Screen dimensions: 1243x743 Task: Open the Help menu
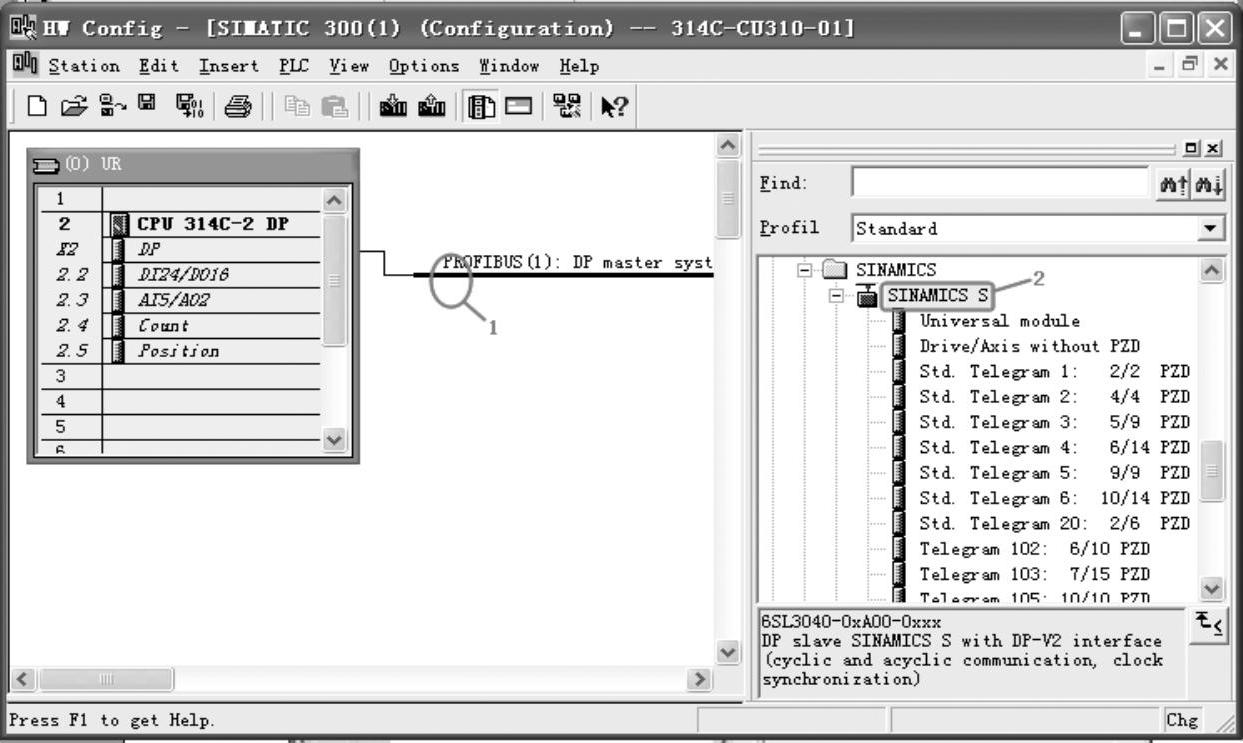coord(579,67)
